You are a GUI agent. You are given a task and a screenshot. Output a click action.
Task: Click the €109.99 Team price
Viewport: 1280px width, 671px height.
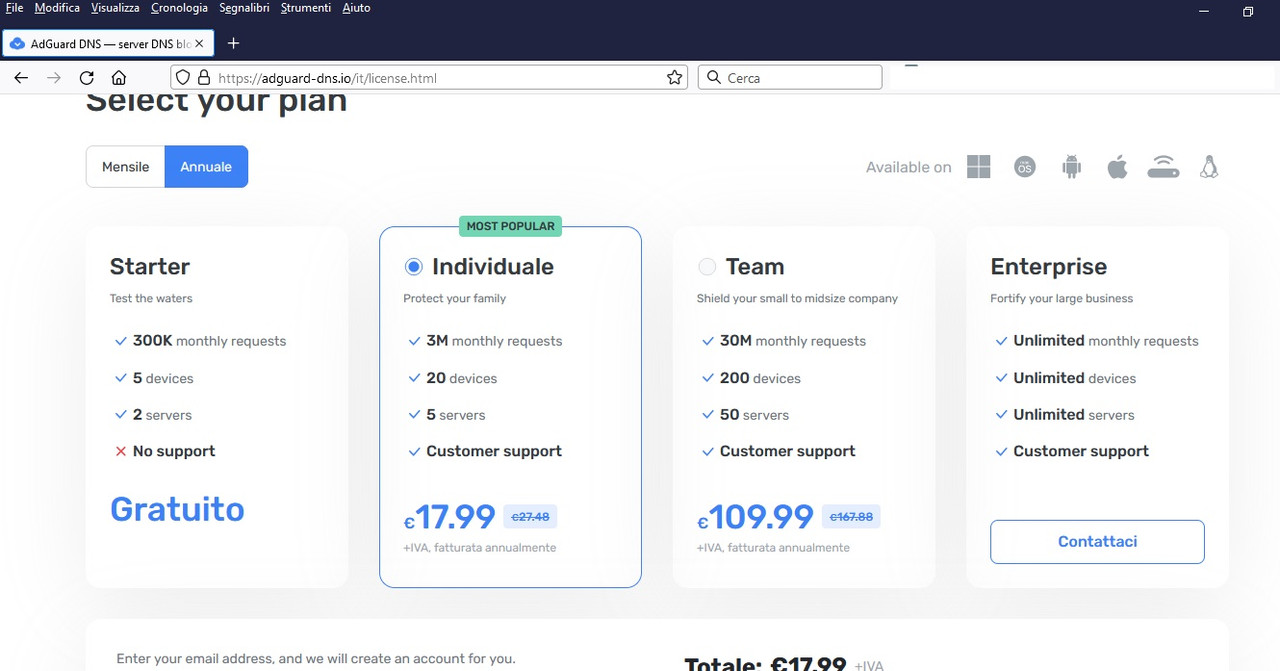coord(755,517)
